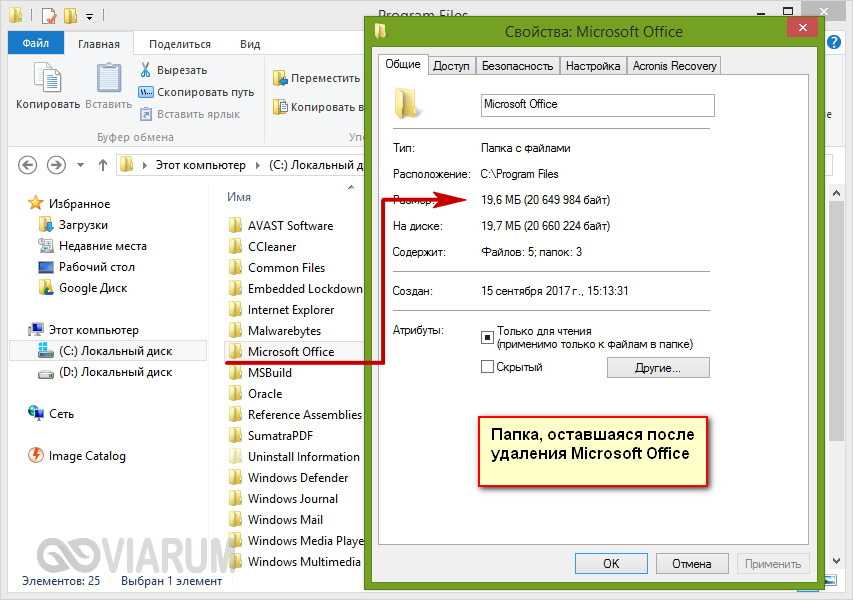Click the Oracle folder icon
Image resolution: width=853 pixels, height=600 pixels.
(235, 393)
